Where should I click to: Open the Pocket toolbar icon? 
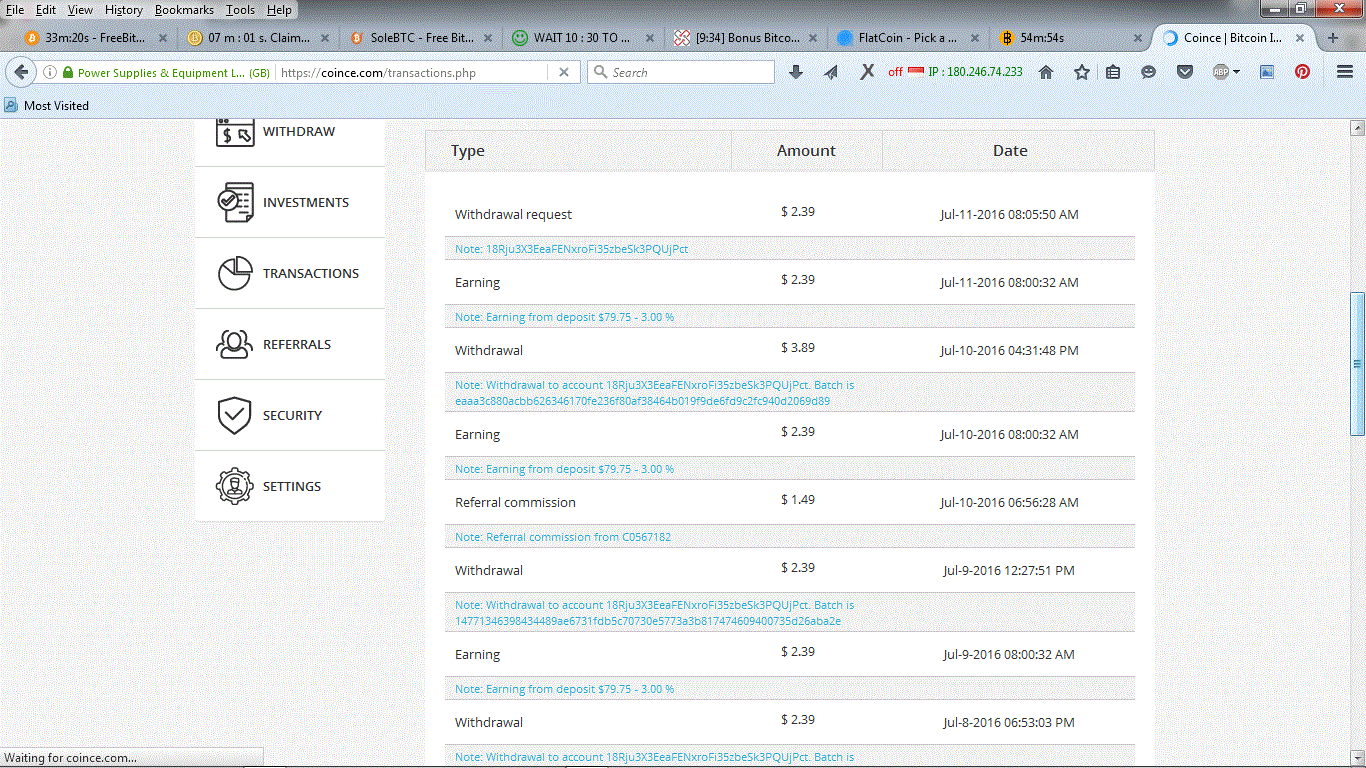[1185, 72]
